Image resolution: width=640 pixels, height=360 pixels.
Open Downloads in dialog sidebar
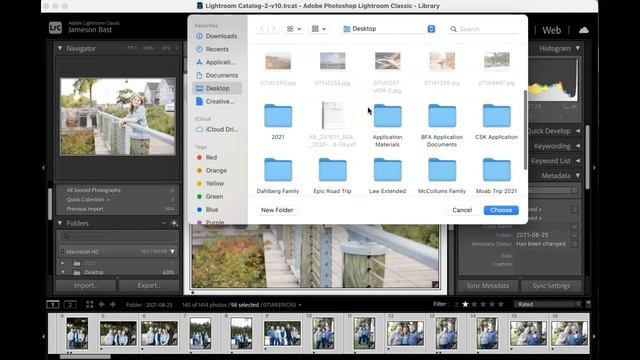click(217, 36)
